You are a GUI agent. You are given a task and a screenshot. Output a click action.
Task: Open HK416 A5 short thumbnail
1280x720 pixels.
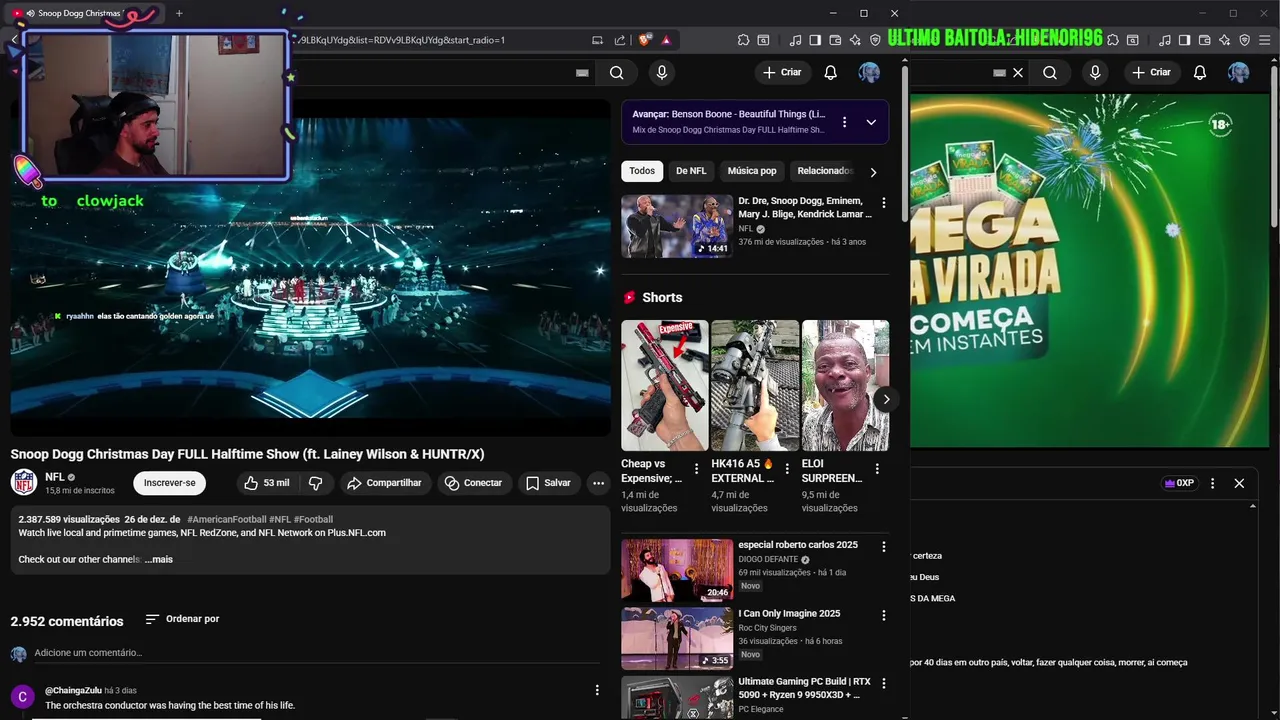point(755,385)
